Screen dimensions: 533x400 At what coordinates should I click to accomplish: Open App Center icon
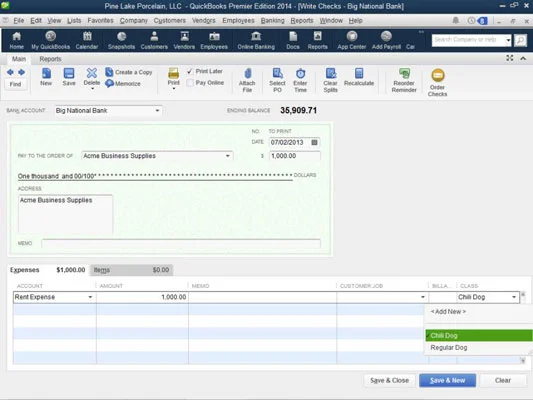(352, 40)
